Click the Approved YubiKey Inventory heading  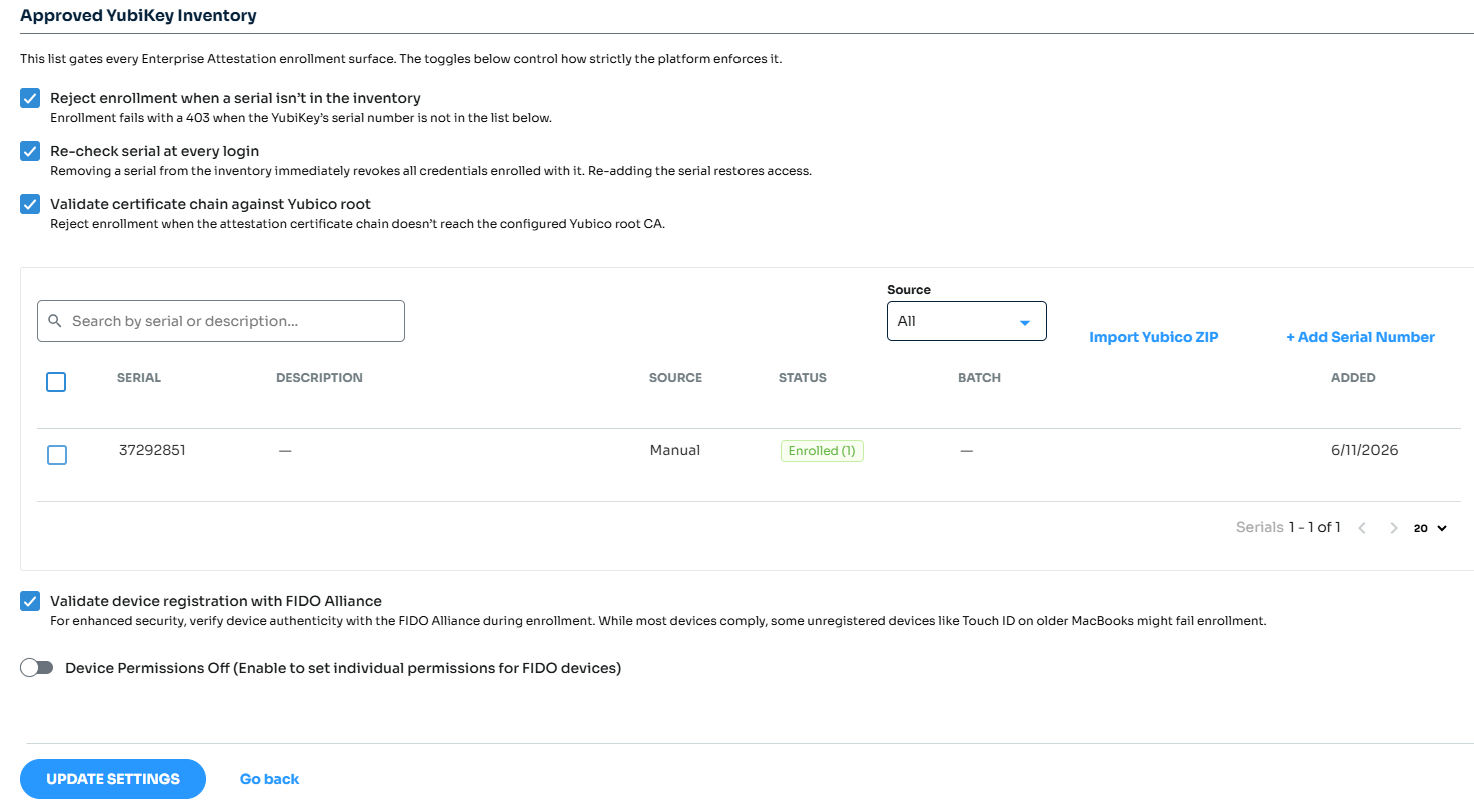(138, 15)
